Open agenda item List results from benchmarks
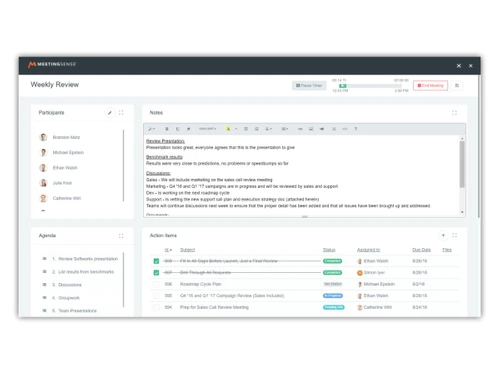The width and height of the screenshot is (500, 375). [x=86, y=272]
